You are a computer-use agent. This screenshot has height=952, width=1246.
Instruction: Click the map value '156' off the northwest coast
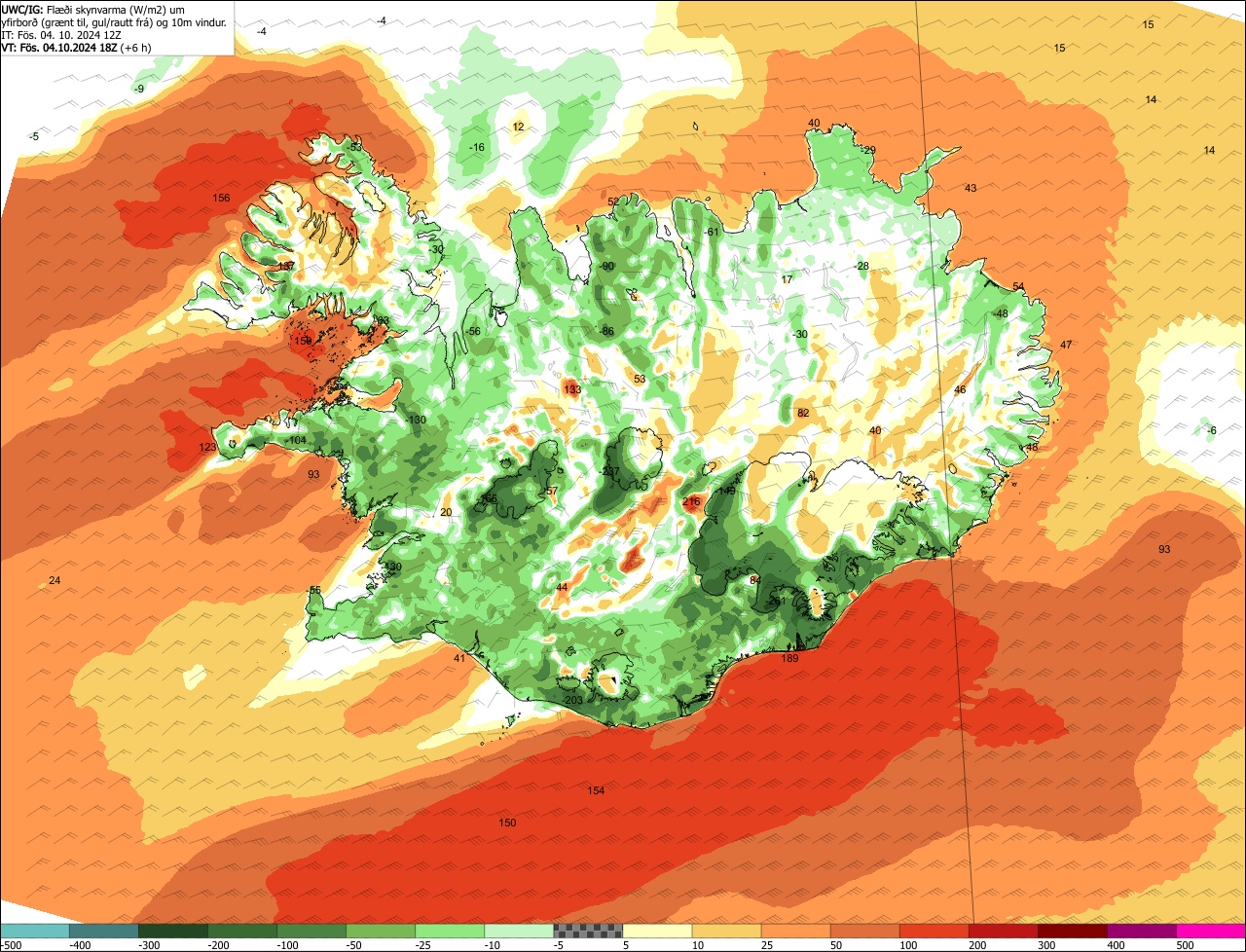(x=222, y=199)
